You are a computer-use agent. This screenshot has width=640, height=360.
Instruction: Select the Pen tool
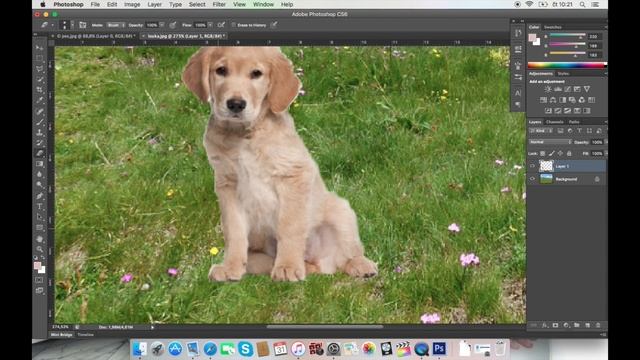coord(40,196)
